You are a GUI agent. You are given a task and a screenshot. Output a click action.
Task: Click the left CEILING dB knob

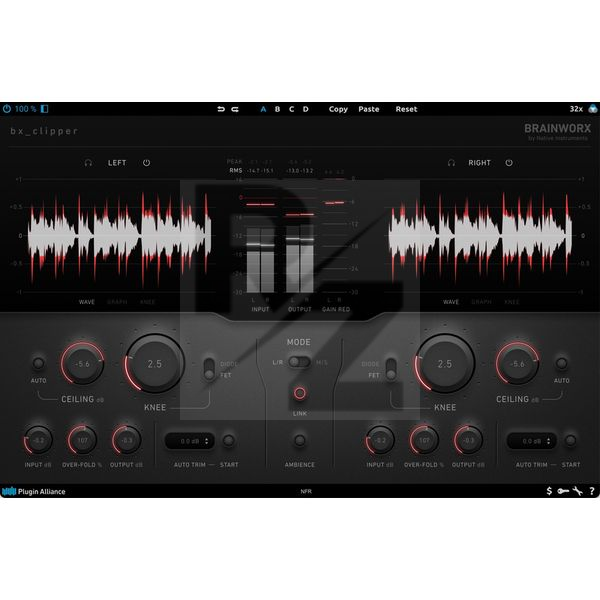pyautogui.click(x=82, y=364)
